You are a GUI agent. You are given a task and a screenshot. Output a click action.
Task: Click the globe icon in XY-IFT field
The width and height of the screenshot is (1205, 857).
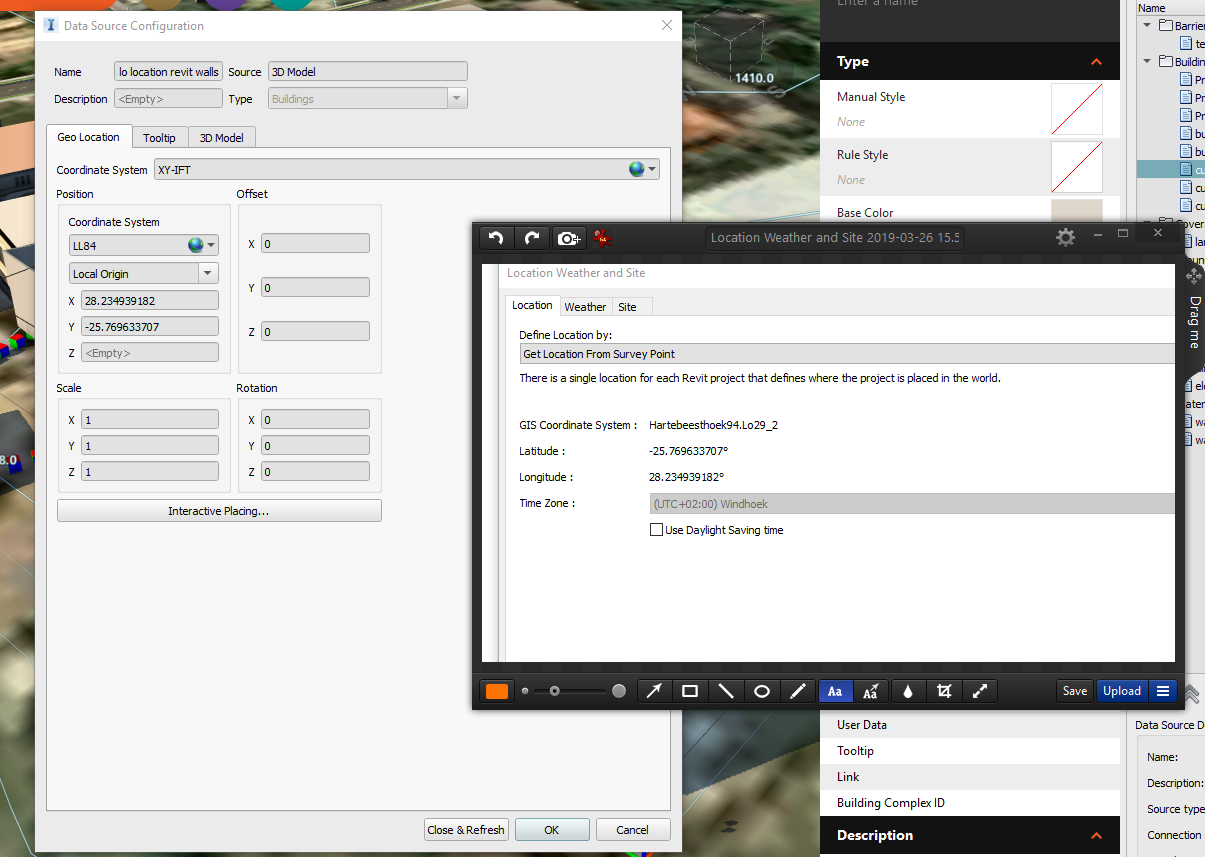coord(636,169)
